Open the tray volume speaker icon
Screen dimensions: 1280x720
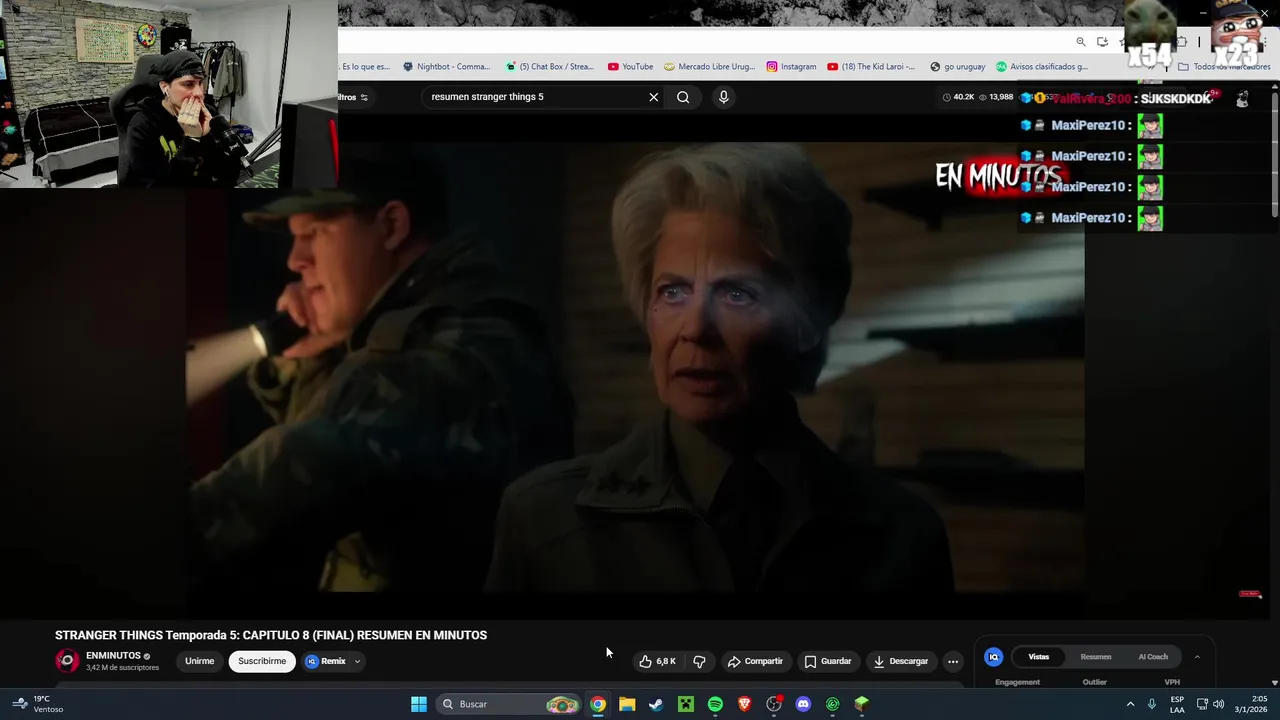pyautogui.click(x=1218, y=704)
